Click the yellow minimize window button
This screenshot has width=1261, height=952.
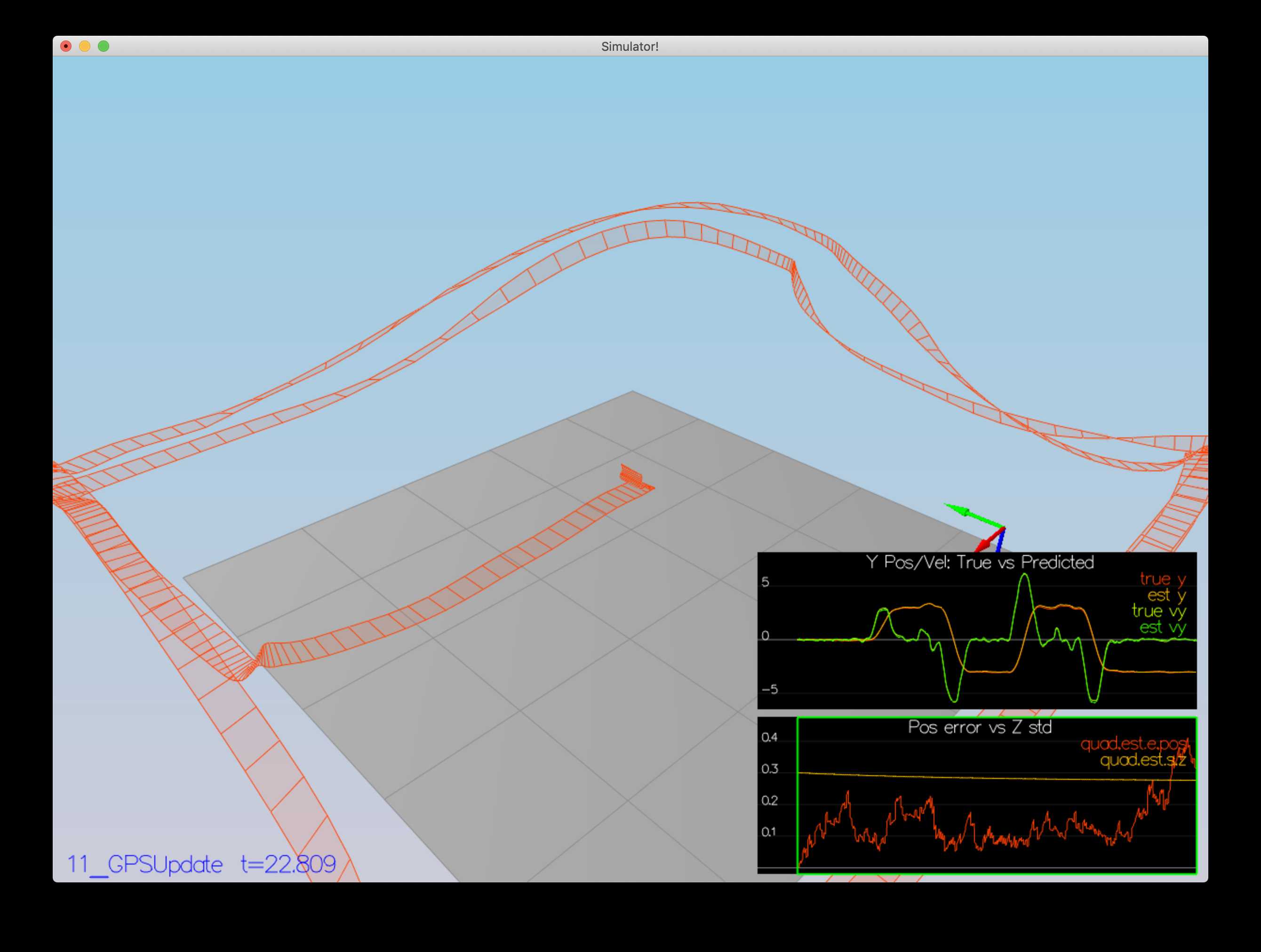(84, 46)
